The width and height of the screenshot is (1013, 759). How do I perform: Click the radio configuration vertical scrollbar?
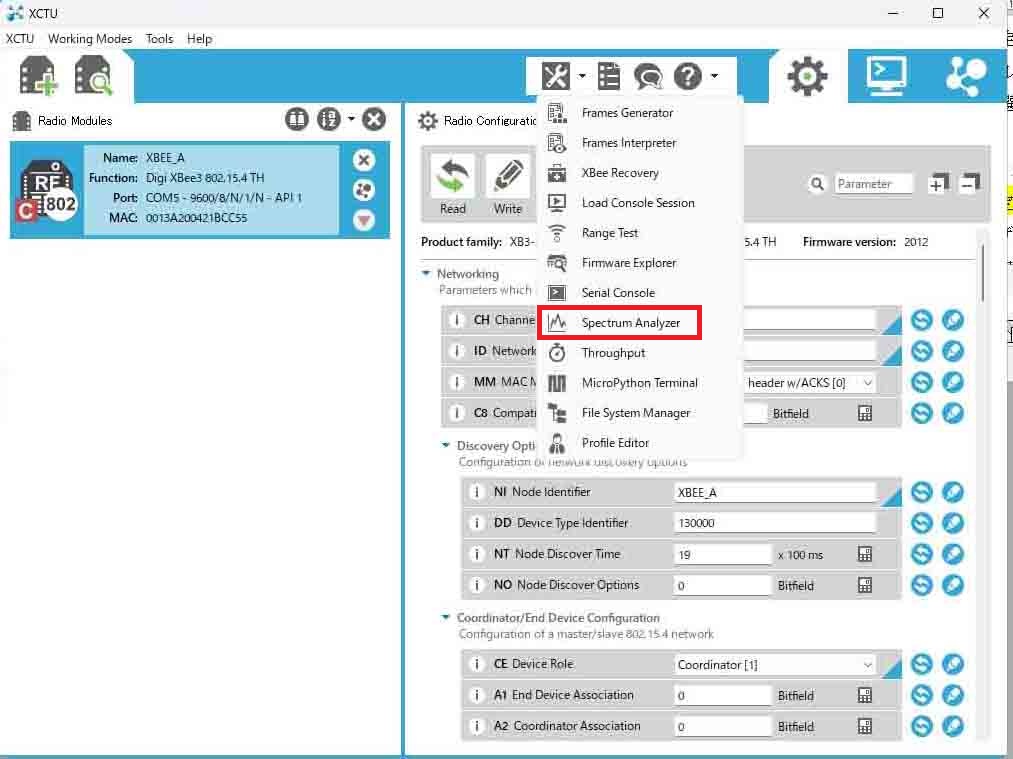click(x=982, y=271)
